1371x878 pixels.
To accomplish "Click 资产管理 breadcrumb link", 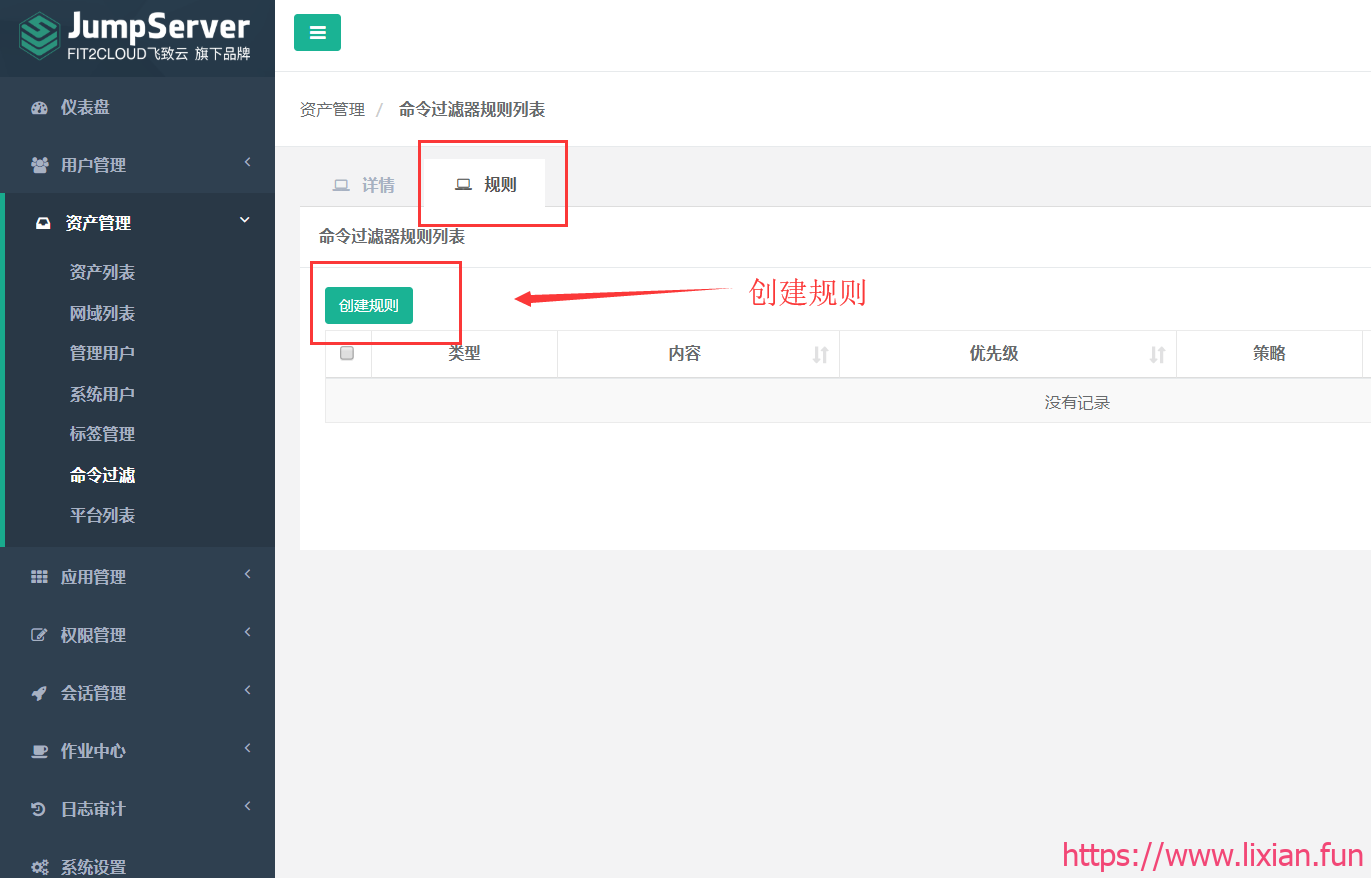I will coord(332,110).
